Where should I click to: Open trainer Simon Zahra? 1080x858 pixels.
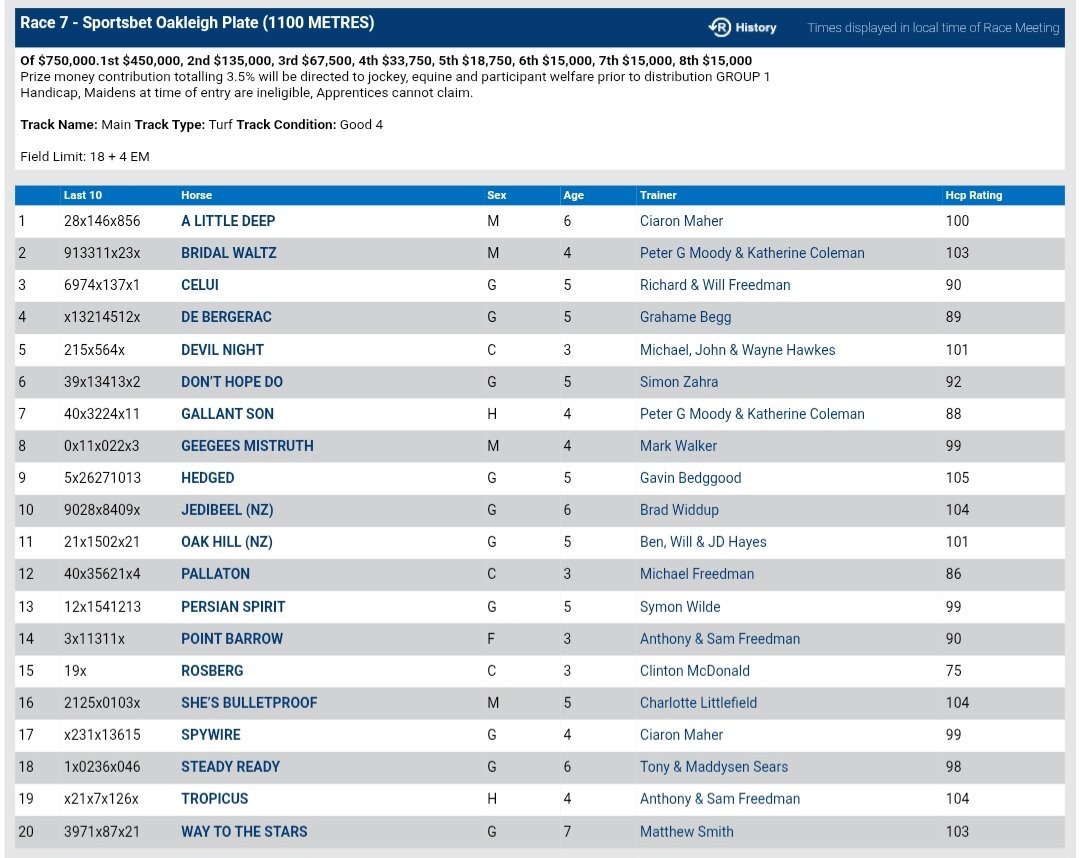679,381
